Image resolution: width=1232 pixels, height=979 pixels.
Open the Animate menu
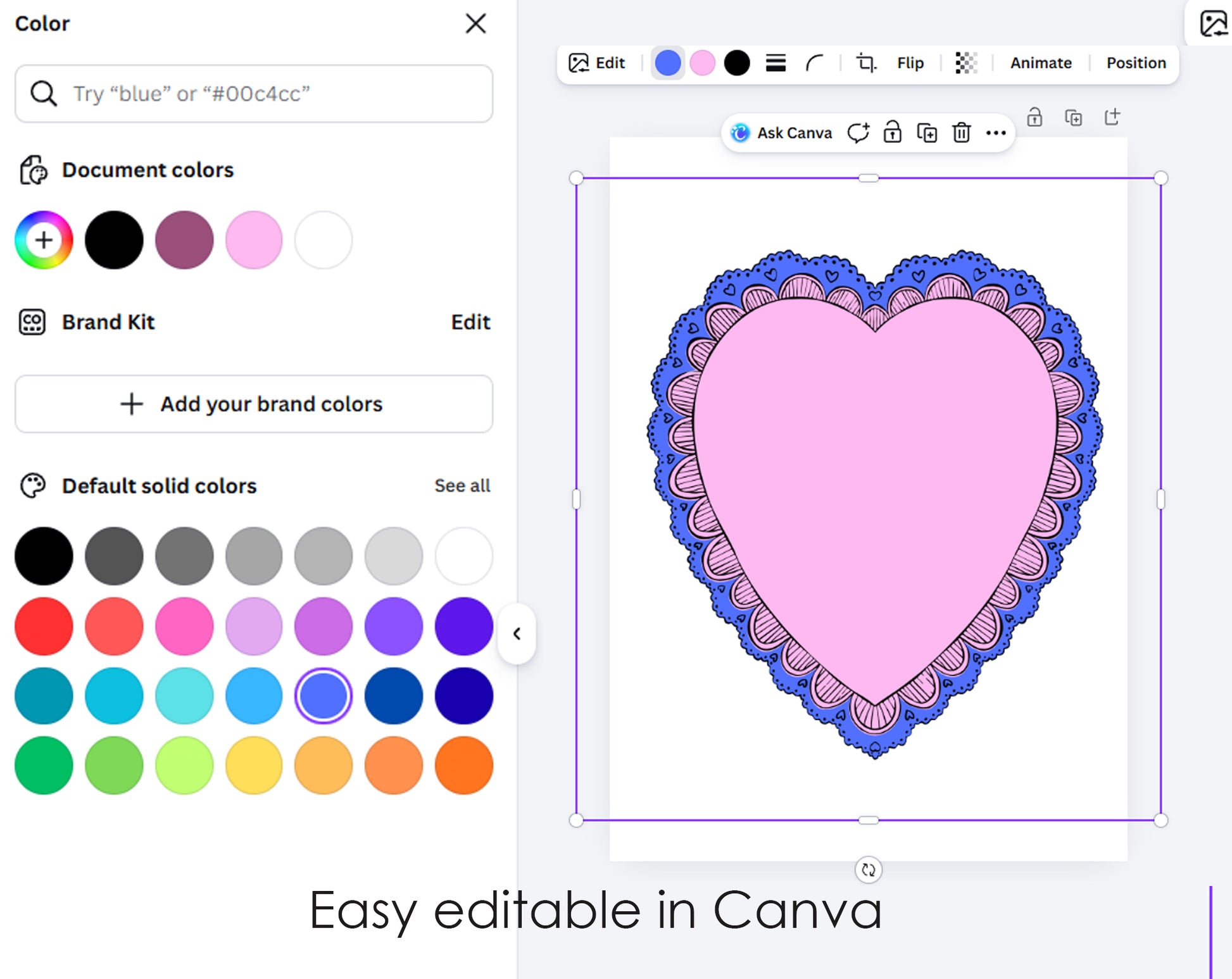[x=1040, y=63]
